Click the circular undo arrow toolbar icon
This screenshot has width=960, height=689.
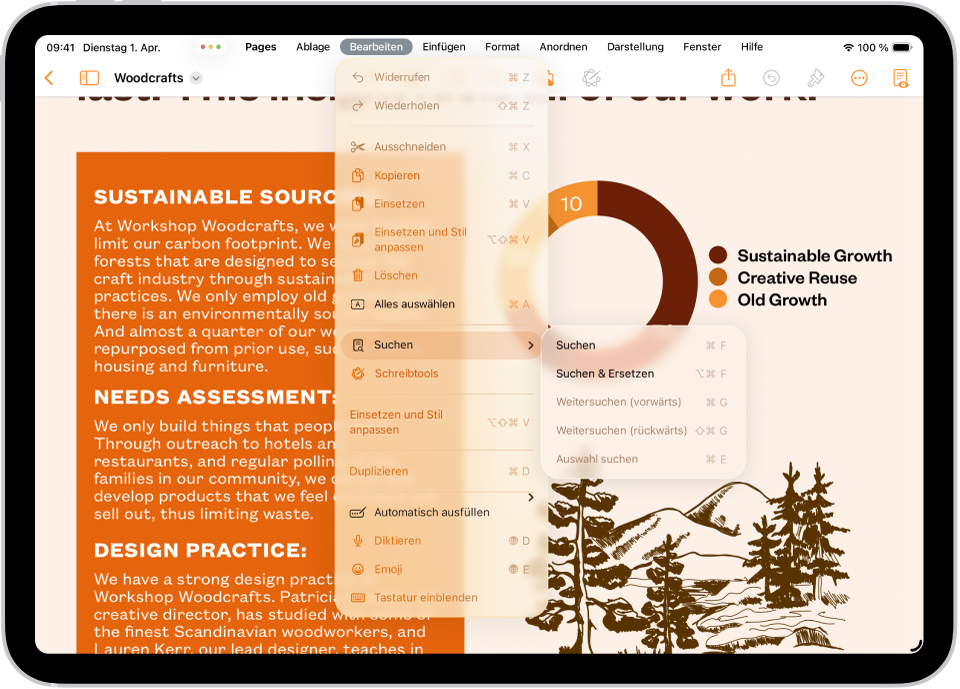(770, 77)
